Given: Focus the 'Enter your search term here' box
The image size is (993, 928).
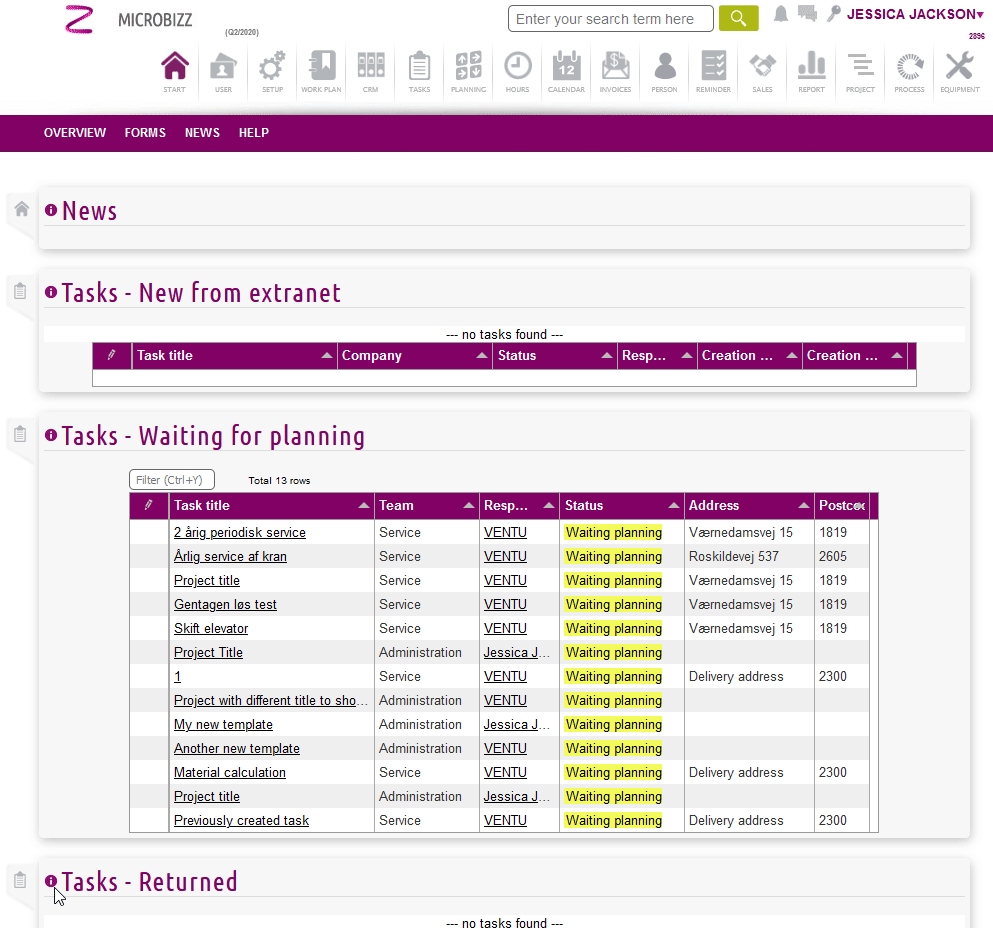Looking at the screenshot, I should tap(610, 19).
